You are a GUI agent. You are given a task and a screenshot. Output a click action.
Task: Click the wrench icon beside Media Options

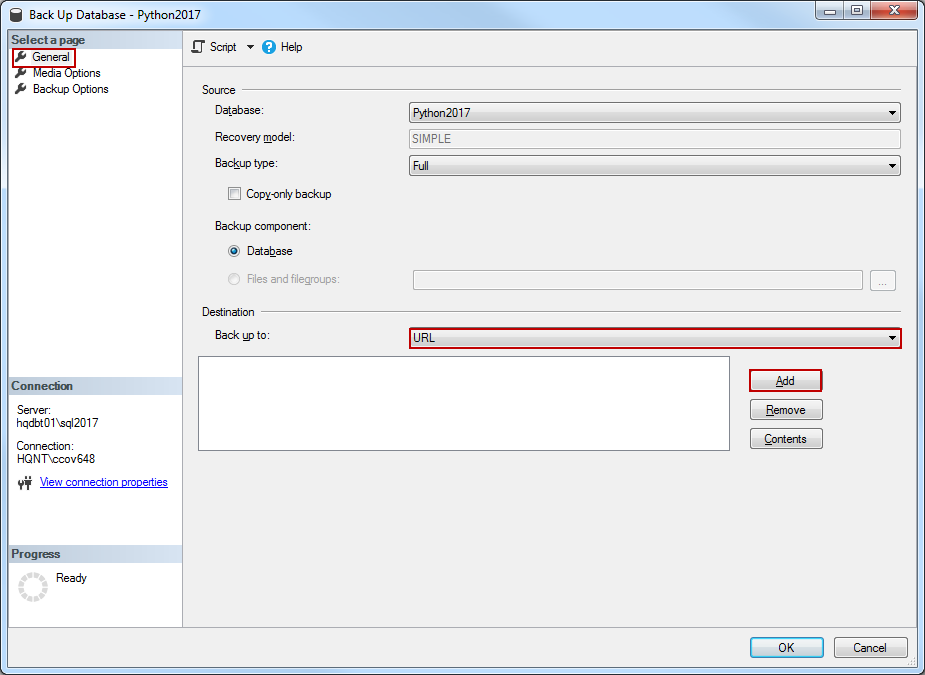click(x=21, y=73)
